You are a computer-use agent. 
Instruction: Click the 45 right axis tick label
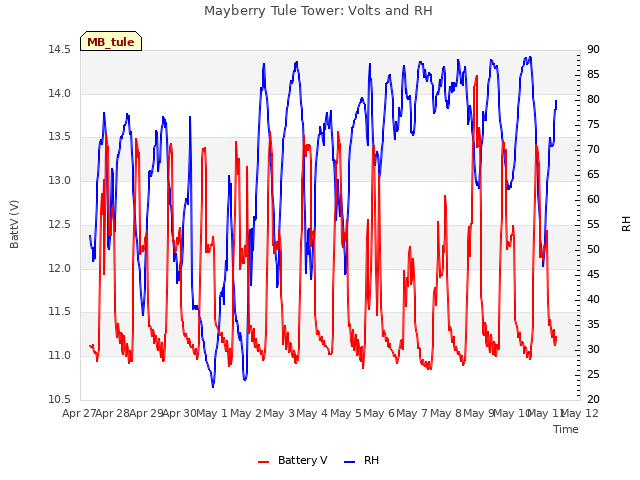[x=593, y=275]
